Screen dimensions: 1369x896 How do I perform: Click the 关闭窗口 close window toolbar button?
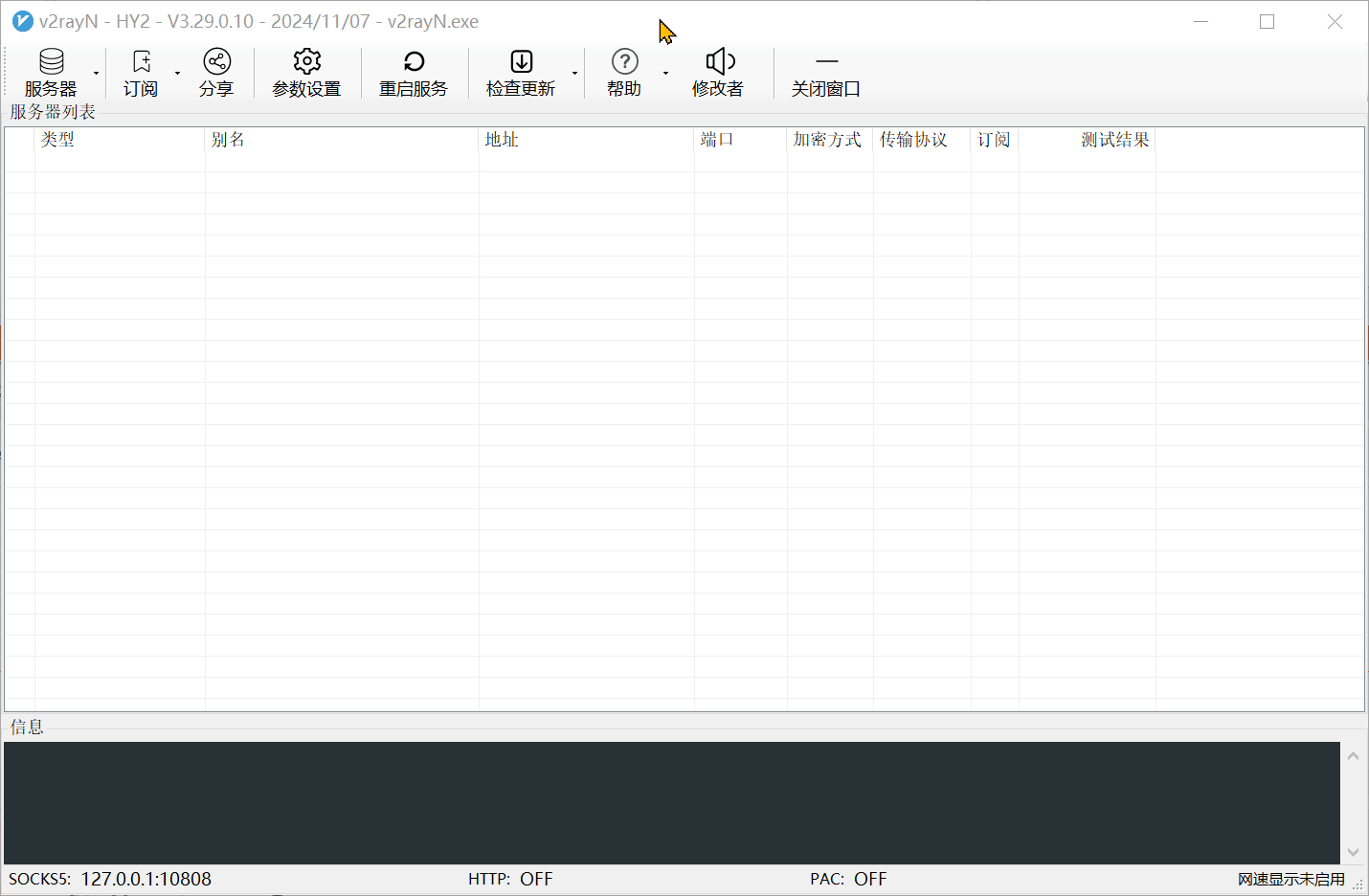825,73
